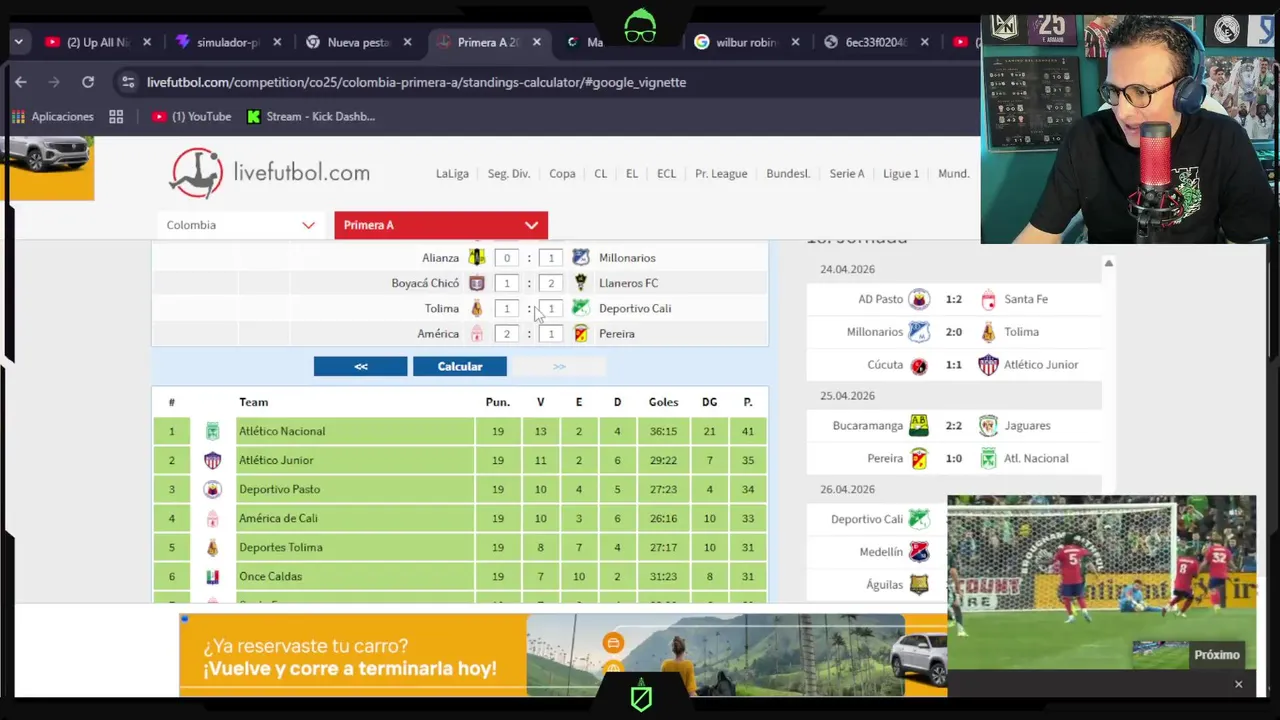Click Llaneros FC crest in calculator row
Screen dimensions: 1280x720
coord(580,283)
